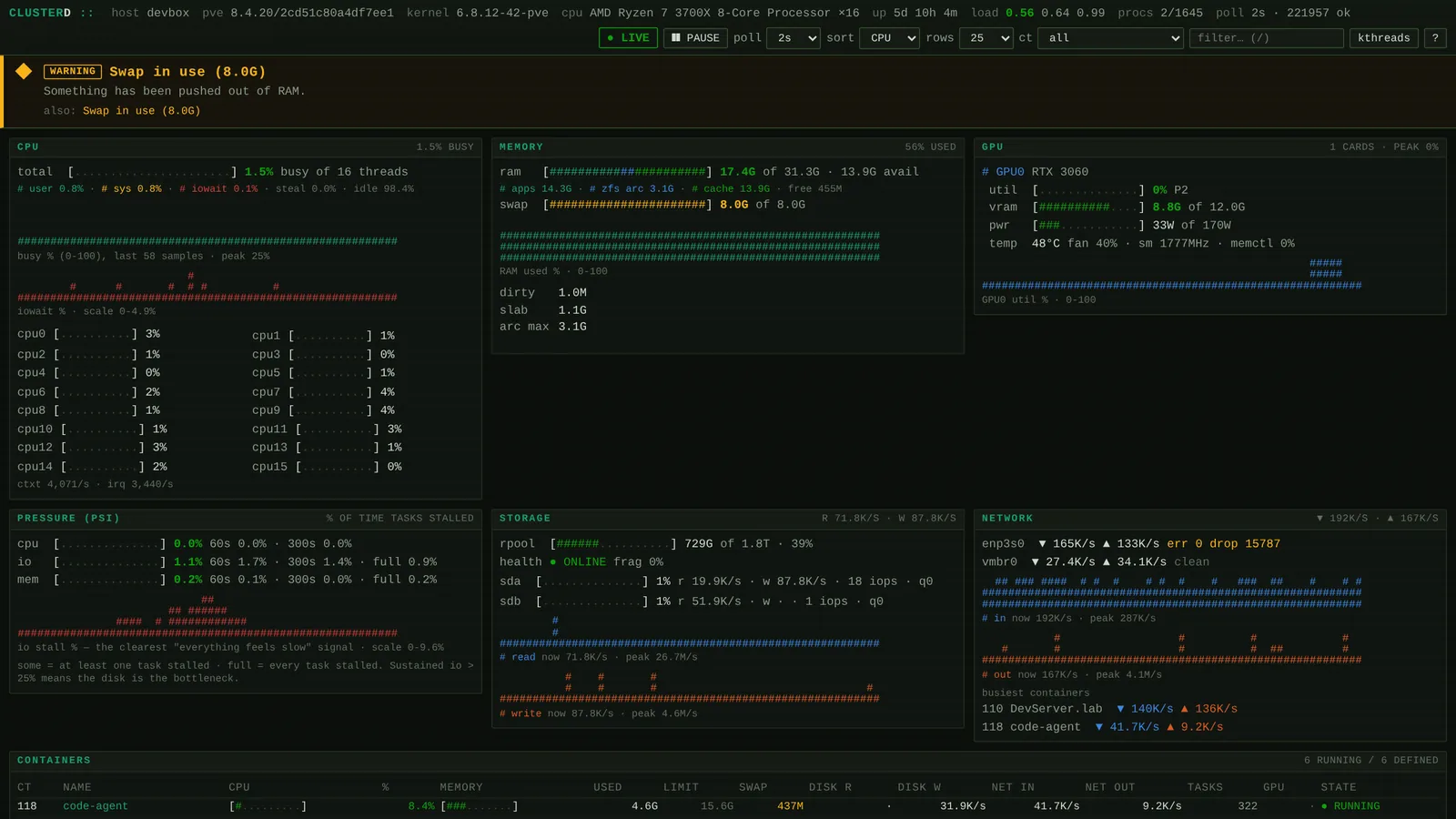Click the io pressure row
This screenshot has width=1456, height=819.
pyautogui.click(x=227, y=562)
